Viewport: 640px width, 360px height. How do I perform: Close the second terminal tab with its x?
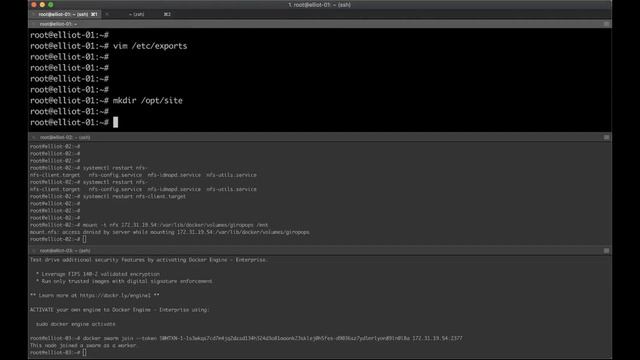pos(107,14)
